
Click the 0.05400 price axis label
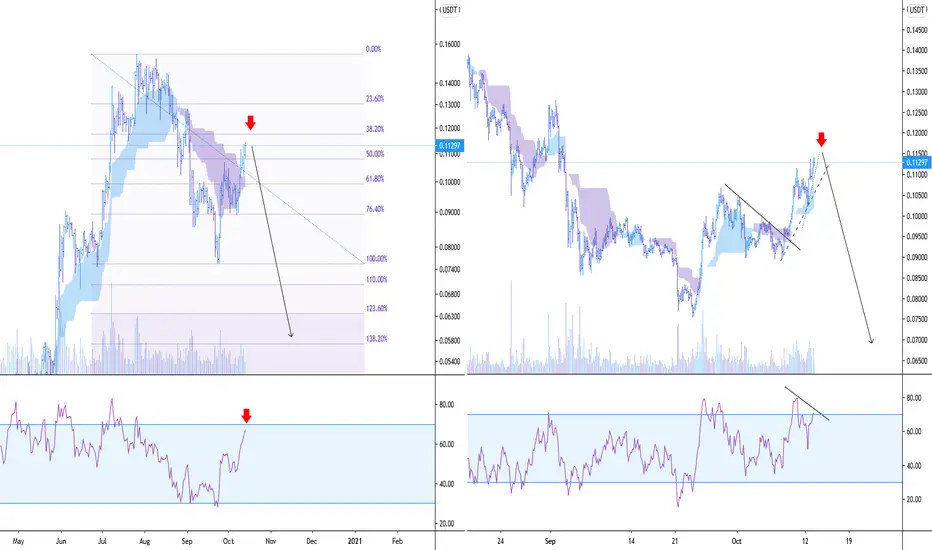[450, 362]
